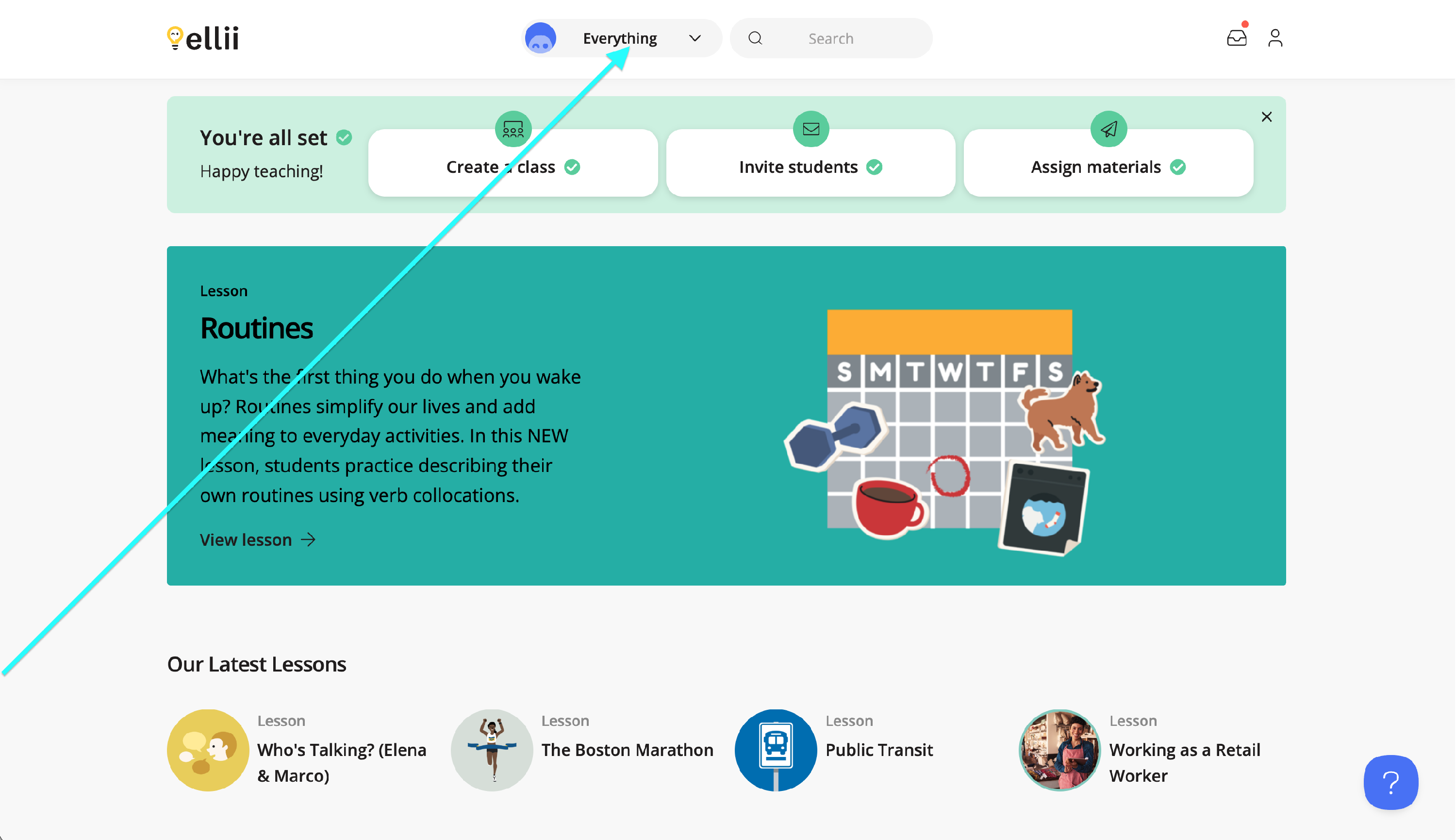The image size is (1456, 840).
Task: Click the paper plane icon above Assign materials
Action: (1109, 129)
